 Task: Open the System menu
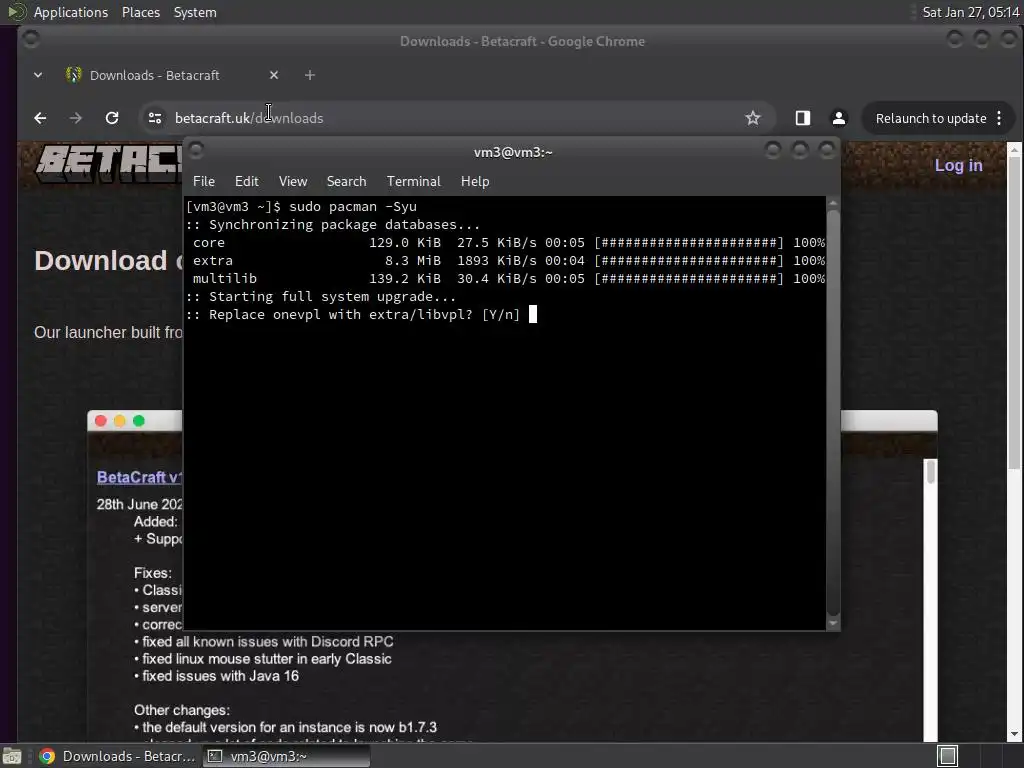[195, 12]
